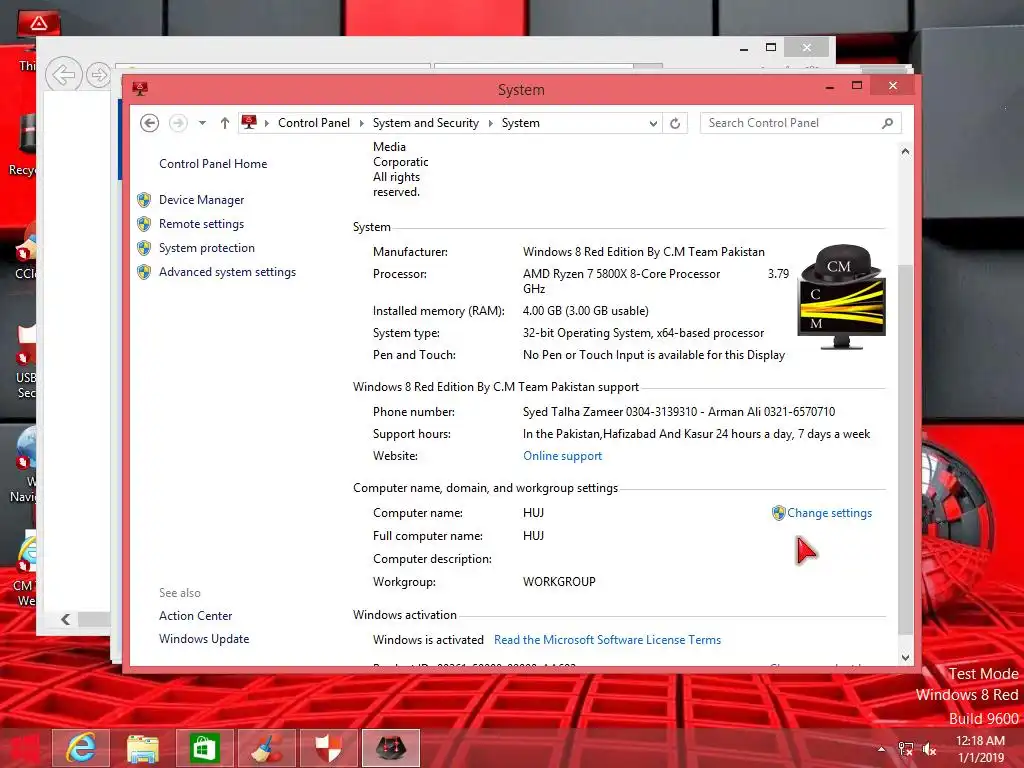Go up one level with the up arrow
The width and height of the screenshot is (1024, 768).
click(225, 123)
